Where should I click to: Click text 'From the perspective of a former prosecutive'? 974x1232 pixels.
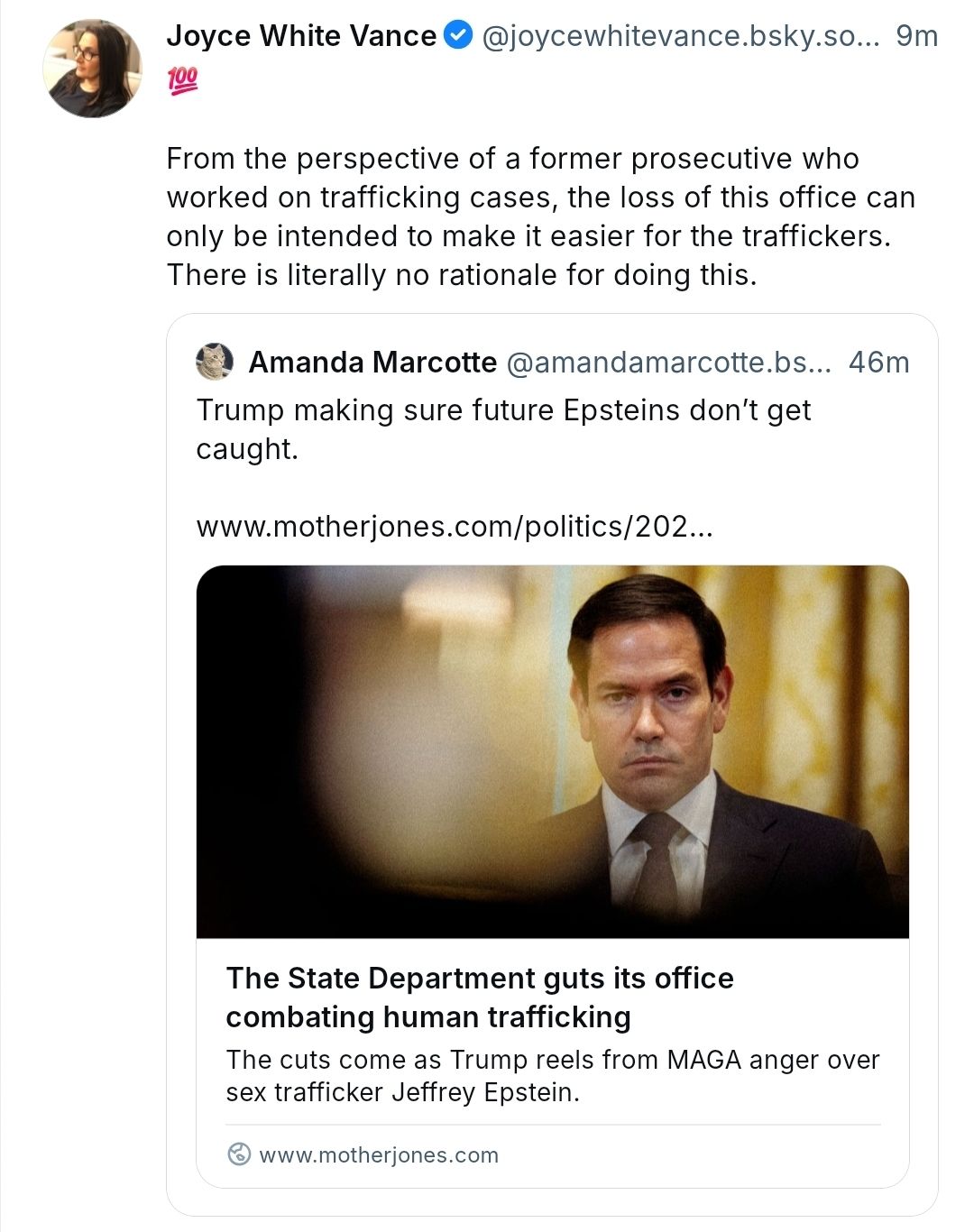tap(512, 159)
